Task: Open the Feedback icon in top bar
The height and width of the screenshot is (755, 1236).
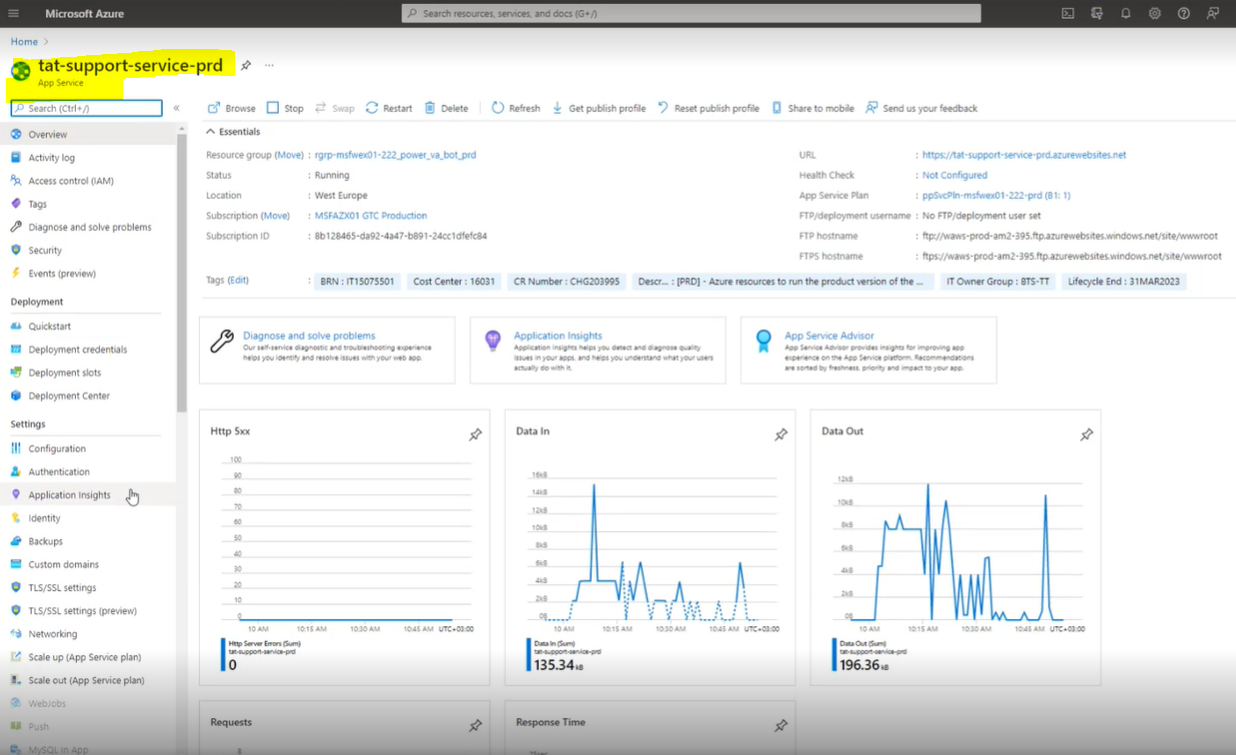Action: click(x=1213, y=13)
